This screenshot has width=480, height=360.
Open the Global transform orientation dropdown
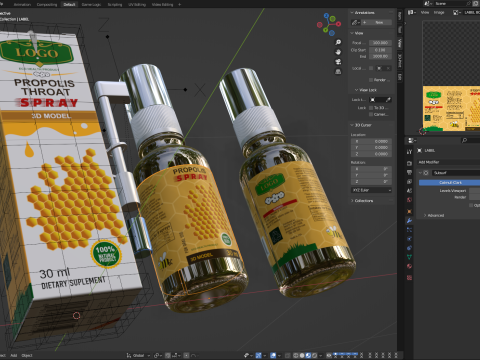pos(138,355)
